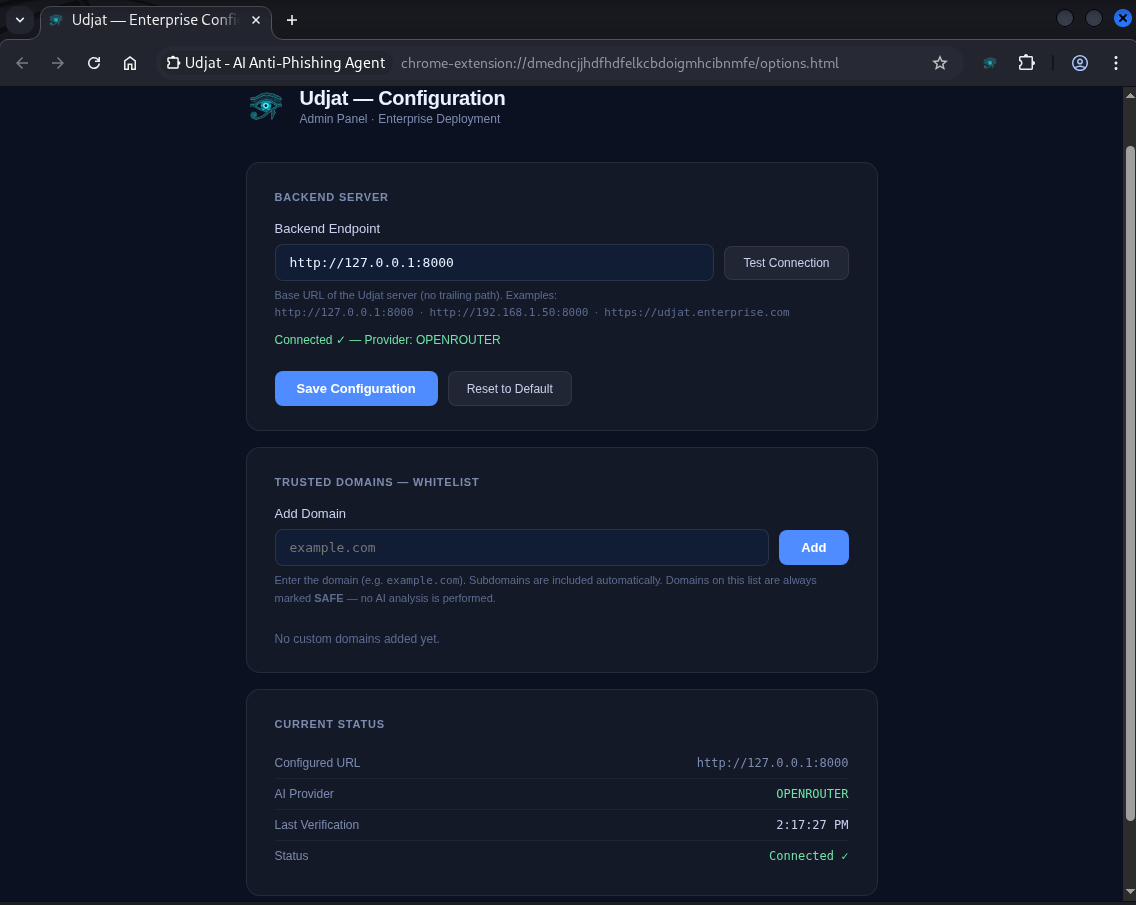The height and width of the screenshot is (905, 1136).
Task: Click the browser profile account icon
Action: click(1080, 62)
